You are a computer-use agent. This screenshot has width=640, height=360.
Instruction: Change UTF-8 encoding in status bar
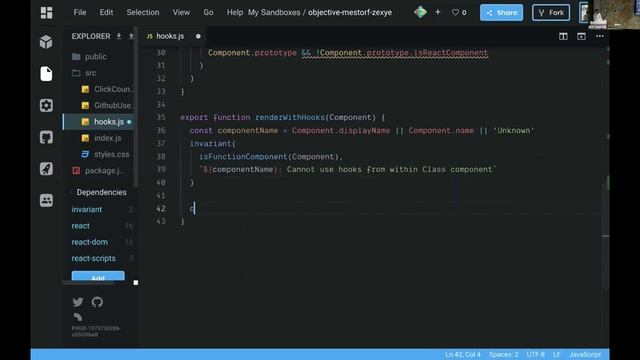535,354
